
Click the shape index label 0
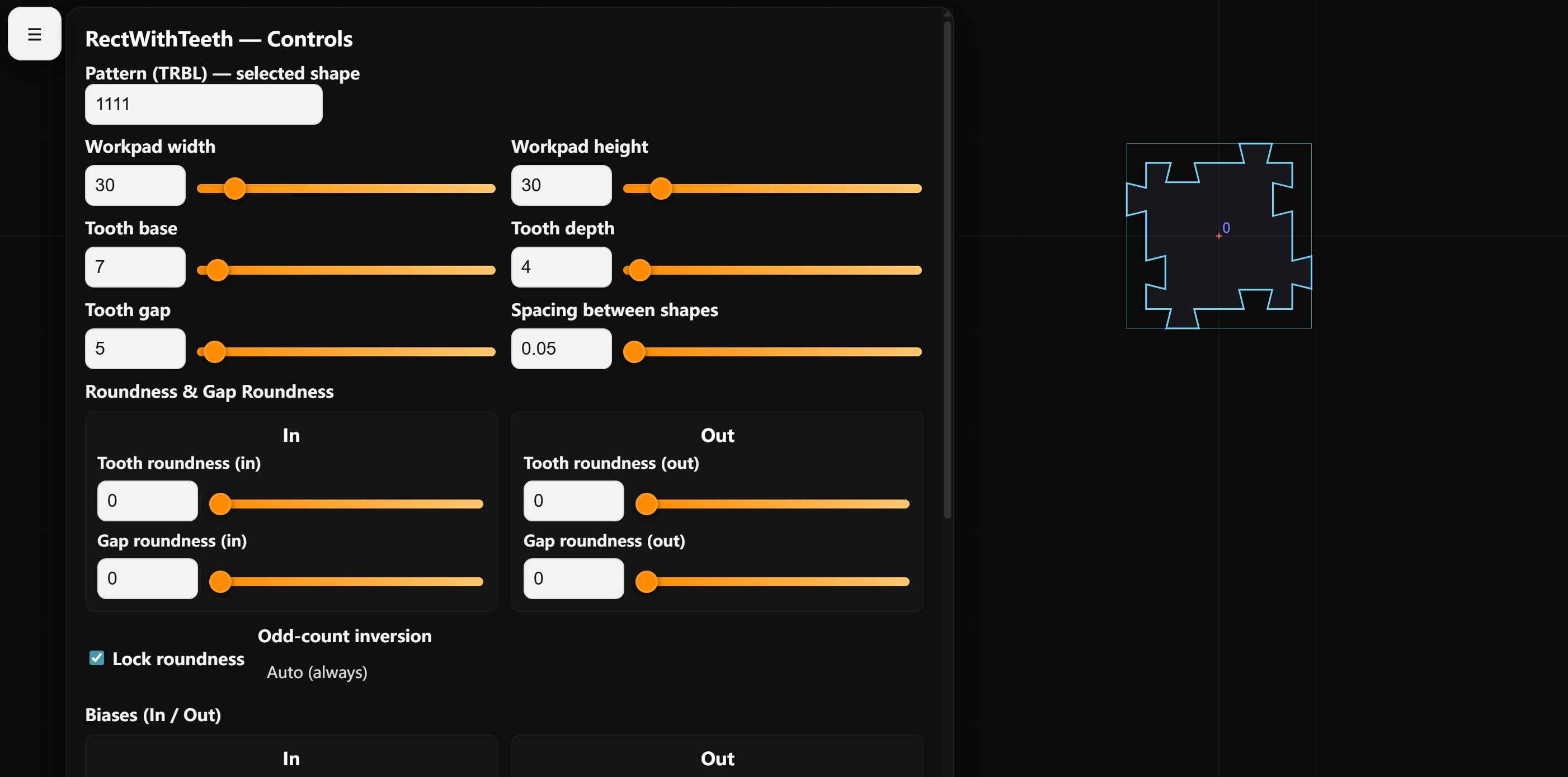[x=1226, y=228]
